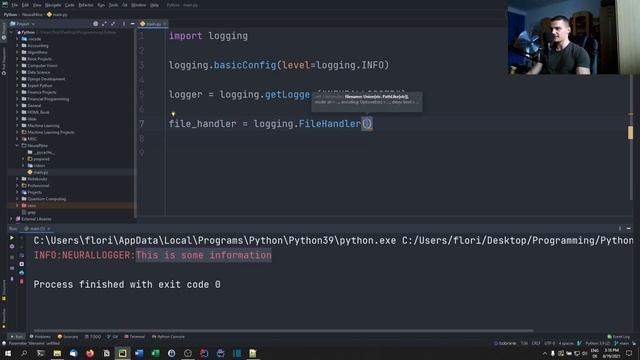Expand the Quantum Computing folder
This screenshot has height=360, width=640.
[x=18, y=199]
